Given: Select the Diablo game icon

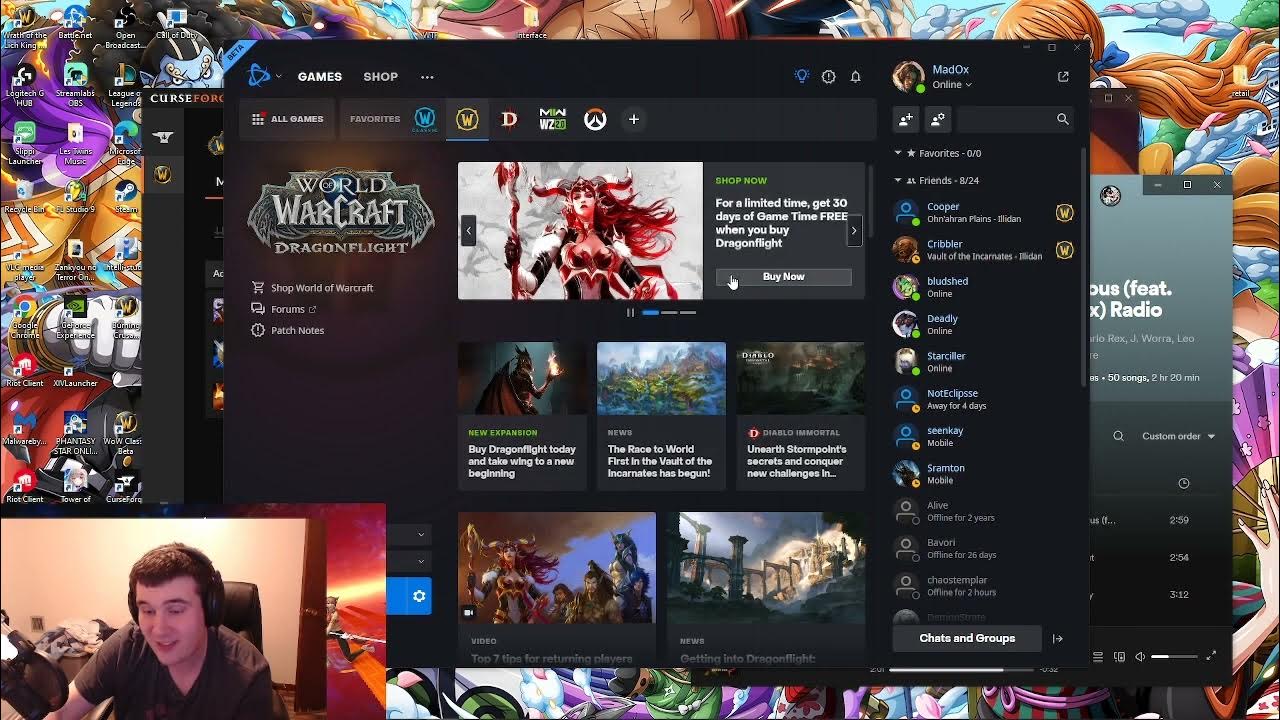Looking at the screenshot, I should click(x=509, y=119).
